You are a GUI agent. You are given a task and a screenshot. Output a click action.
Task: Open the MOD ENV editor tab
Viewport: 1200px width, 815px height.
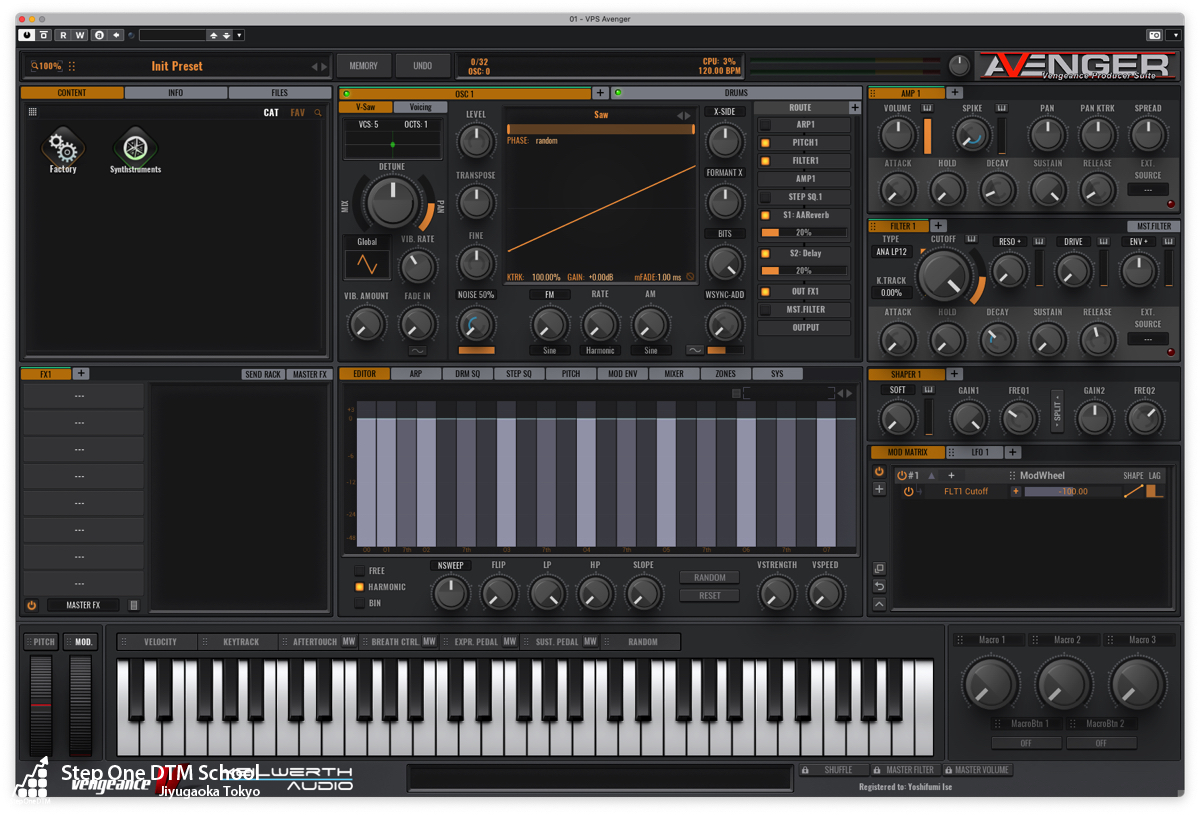point(622,374)
